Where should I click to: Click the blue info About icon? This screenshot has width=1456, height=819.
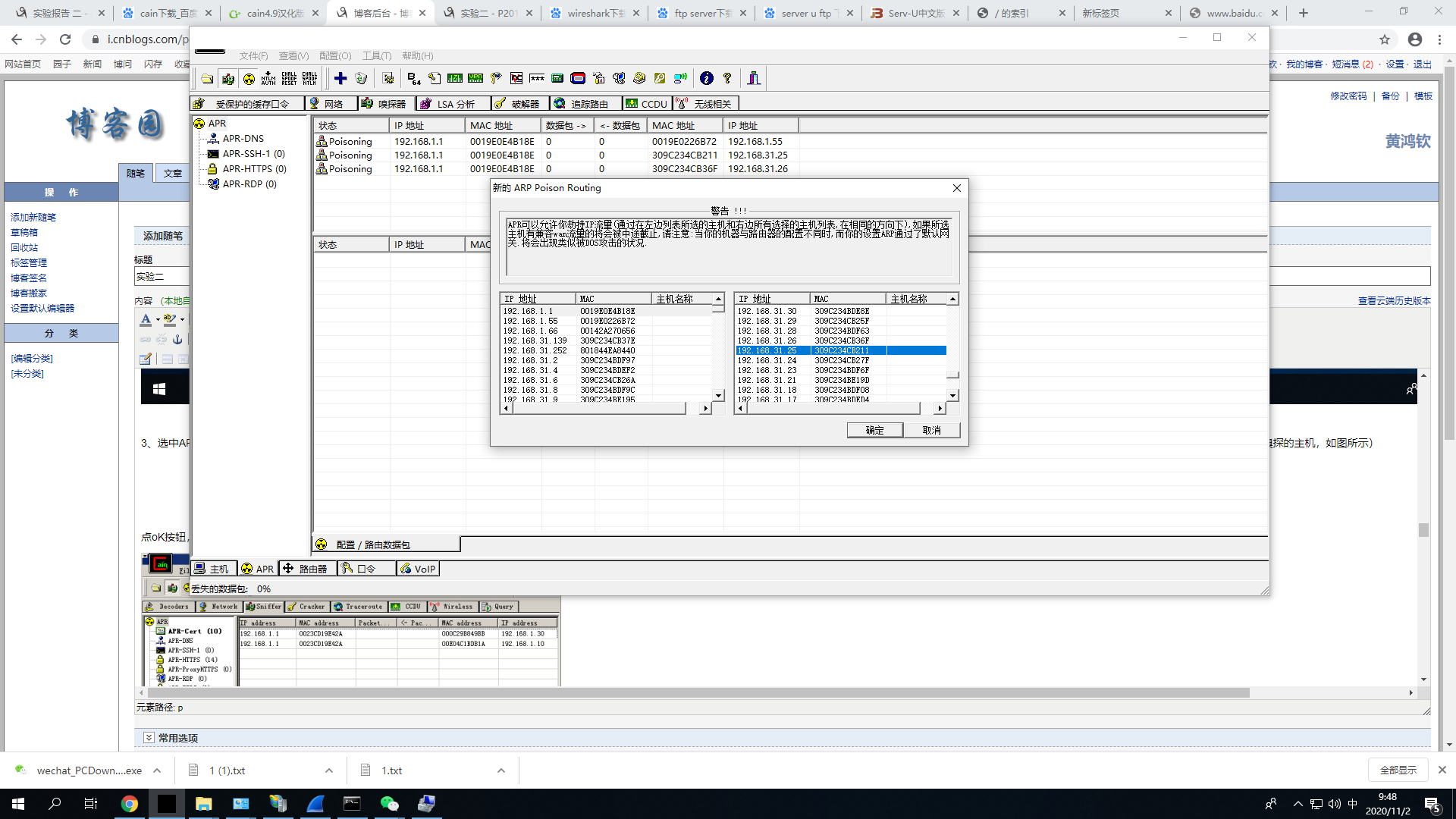click(707, 78)
